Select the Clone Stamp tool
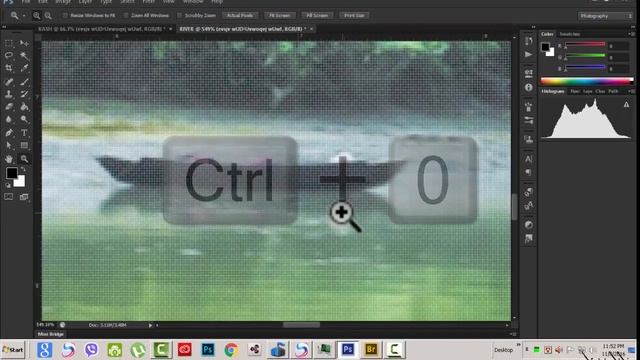The height and width of the screenshot is (360, 640). tap(9, 94)
